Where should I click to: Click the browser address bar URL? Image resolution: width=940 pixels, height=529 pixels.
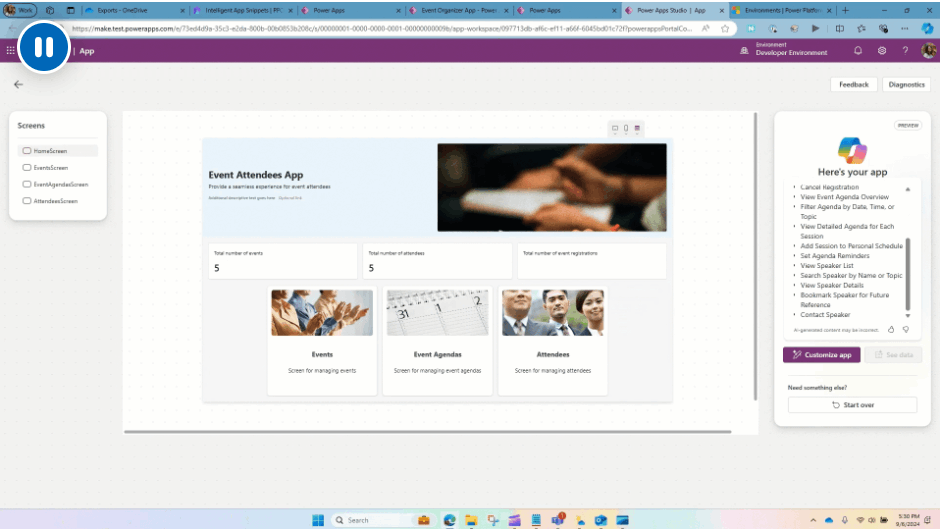coord(381,28)
